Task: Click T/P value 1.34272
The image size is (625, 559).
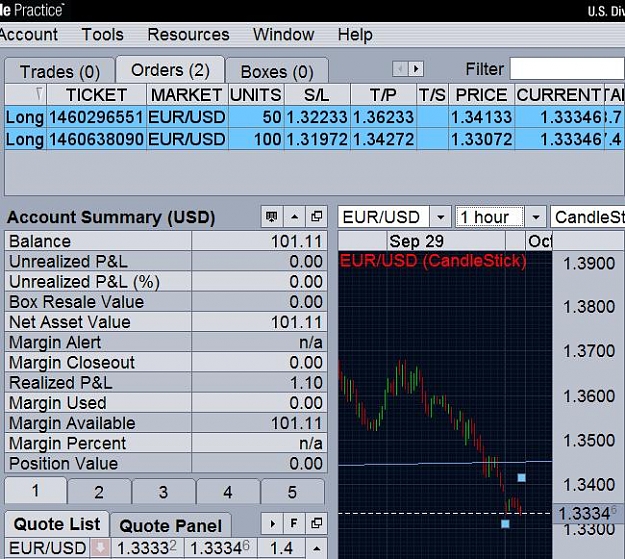Action: pos(383,140)
